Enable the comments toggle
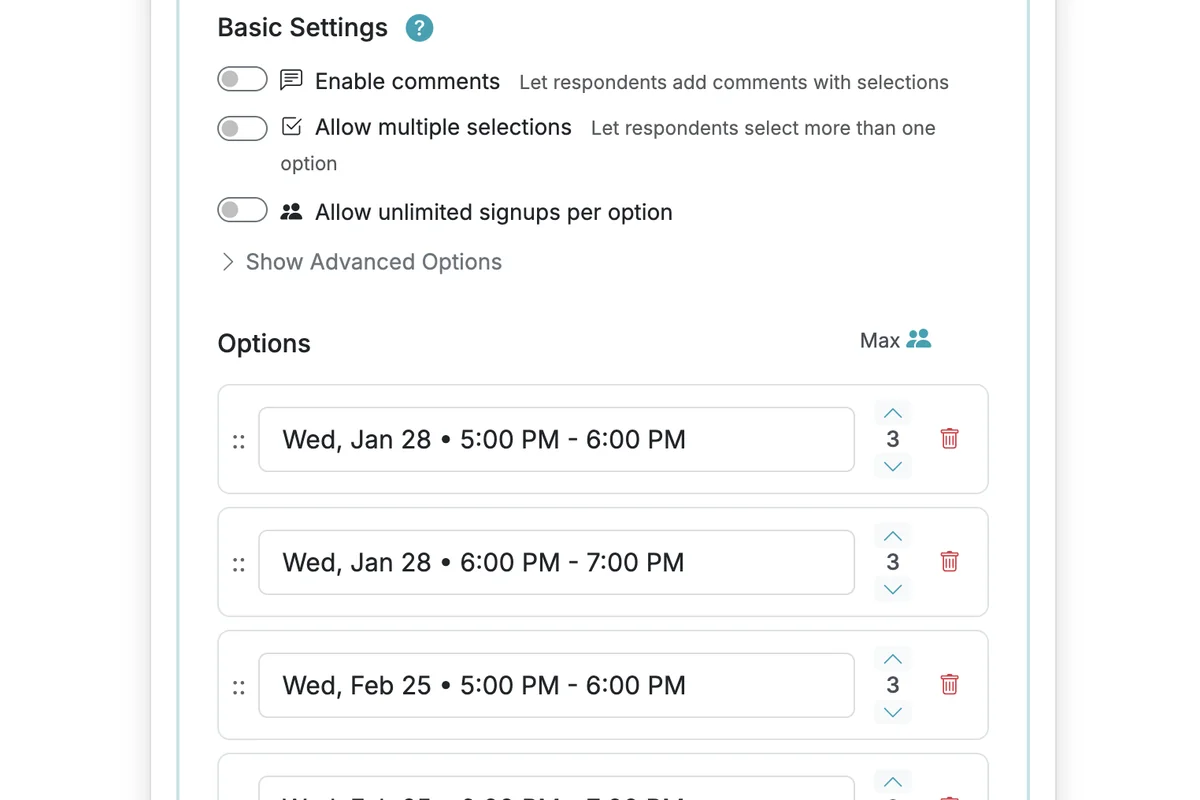Image resolution: width=1200 pixels, height=800 pixels. pyautogui.click(x=242, y=78)
